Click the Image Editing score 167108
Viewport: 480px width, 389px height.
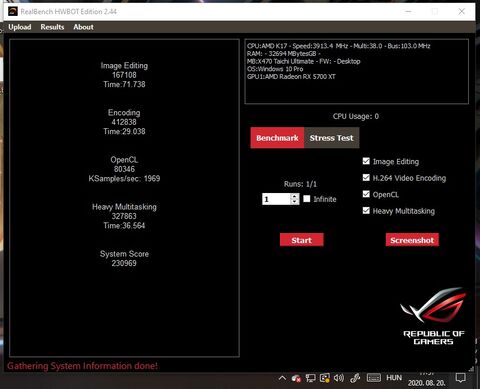124,75
